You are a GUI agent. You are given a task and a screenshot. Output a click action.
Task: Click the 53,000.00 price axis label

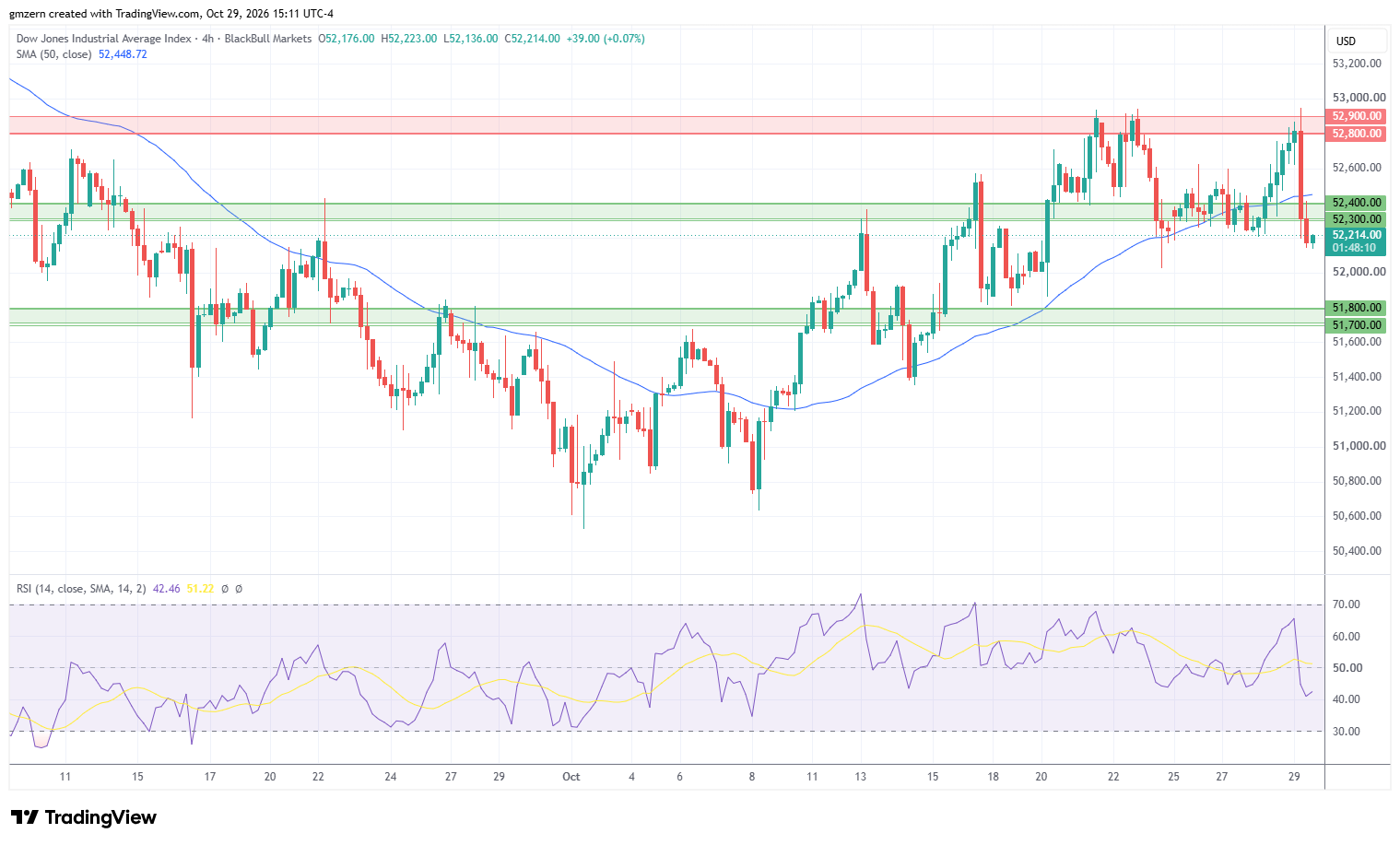(x=1359, y=98)
